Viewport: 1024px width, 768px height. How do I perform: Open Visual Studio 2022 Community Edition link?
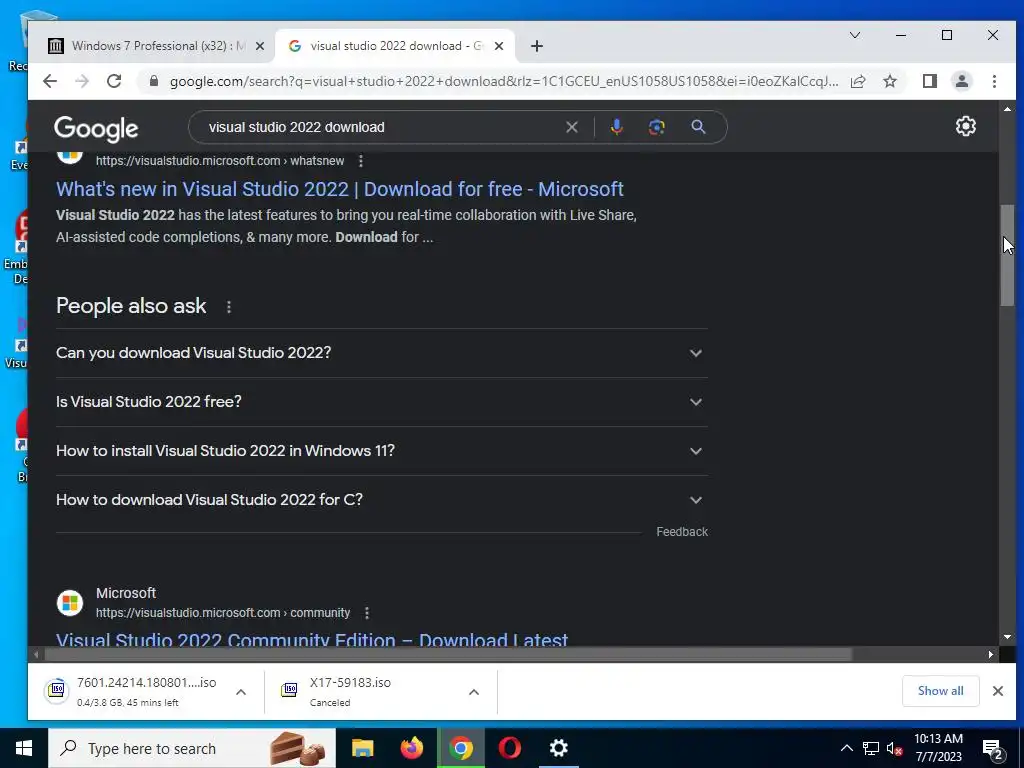pyautogui.click(x=312, y=639)
